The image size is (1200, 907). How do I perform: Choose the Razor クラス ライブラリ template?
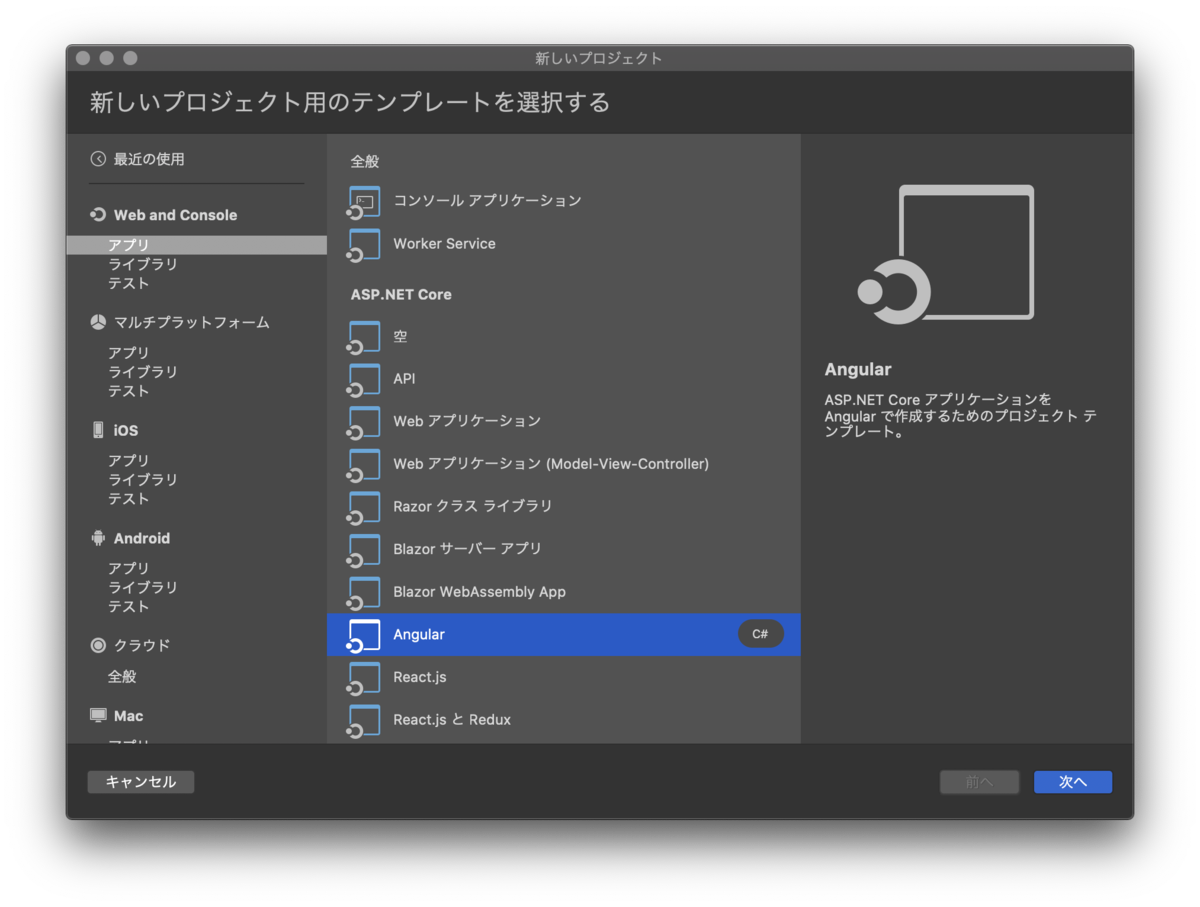(x=564, y=507)
